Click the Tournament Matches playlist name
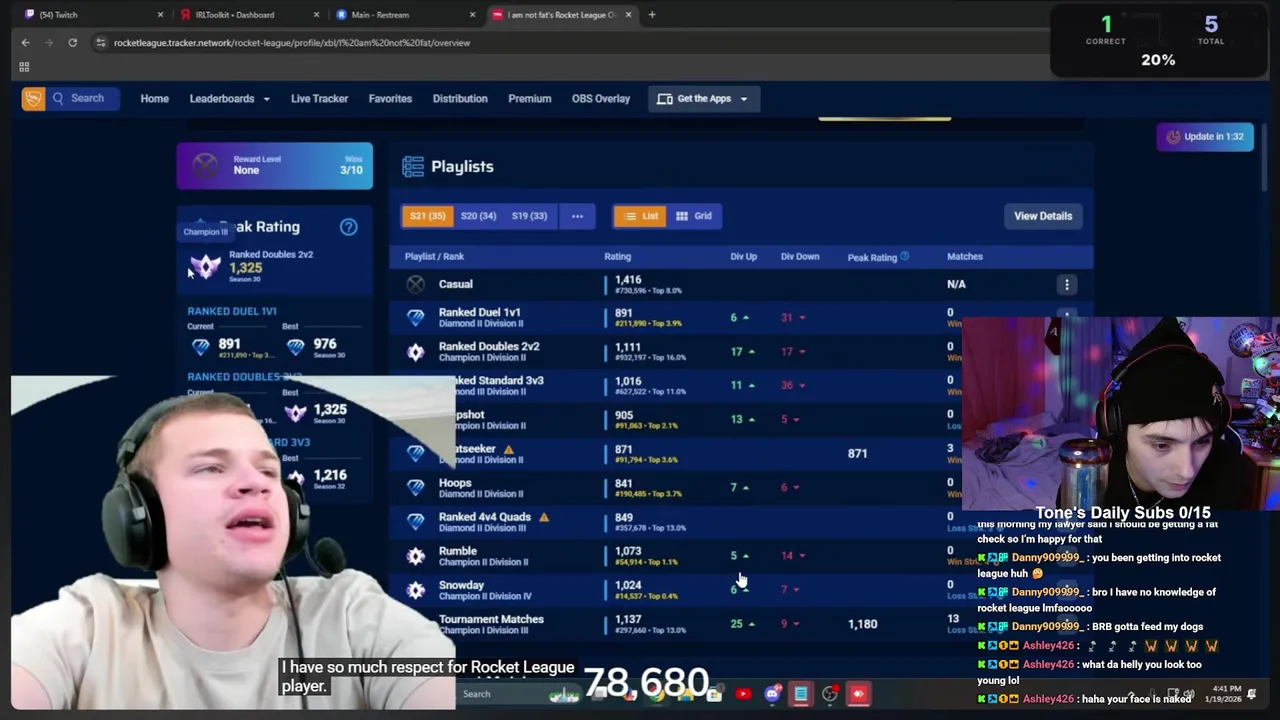The height and width of the screenshot is (720, 1280). pyautogui.click(x=491, y=619)
